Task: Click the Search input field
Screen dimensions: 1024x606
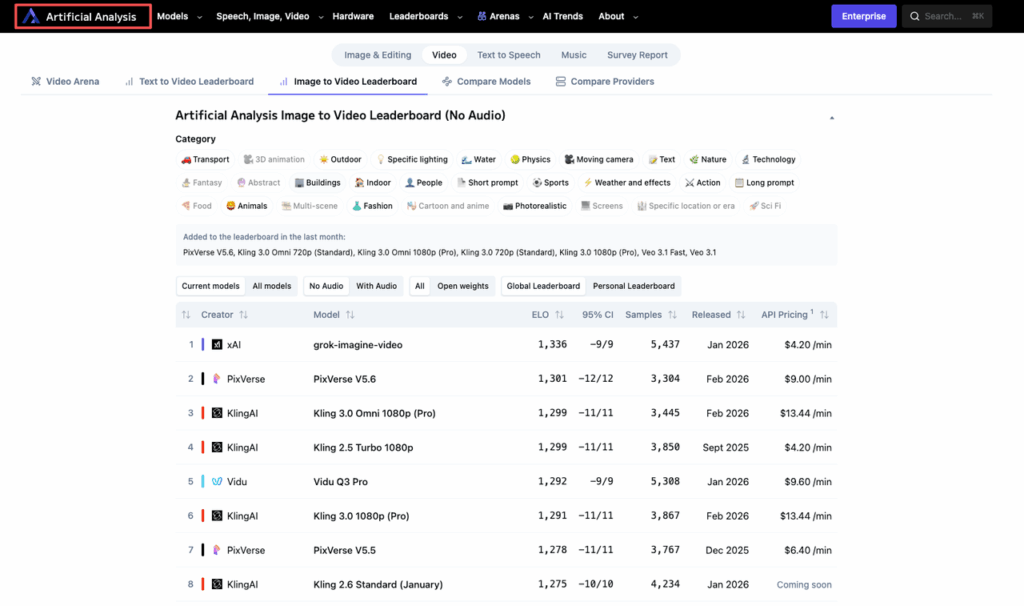Action: [x=947, y=16]
